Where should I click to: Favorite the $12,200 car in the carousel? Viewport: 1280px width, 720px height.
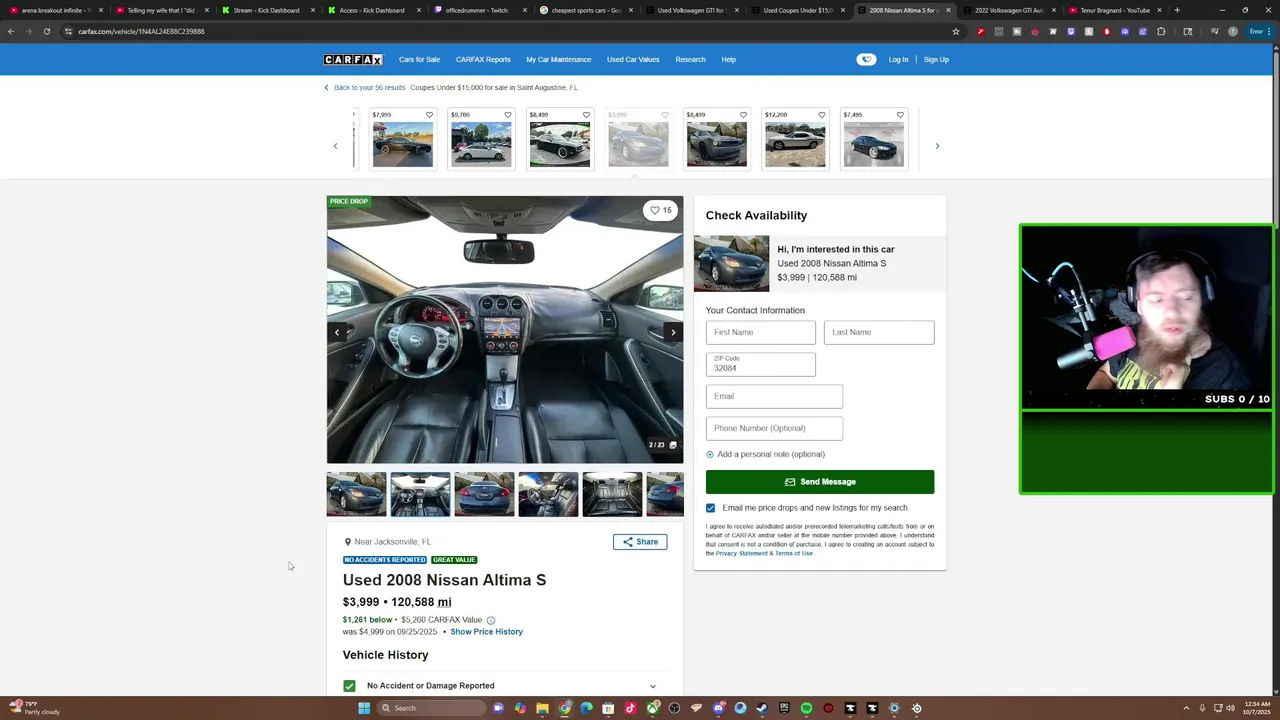(x=821, y=115)
